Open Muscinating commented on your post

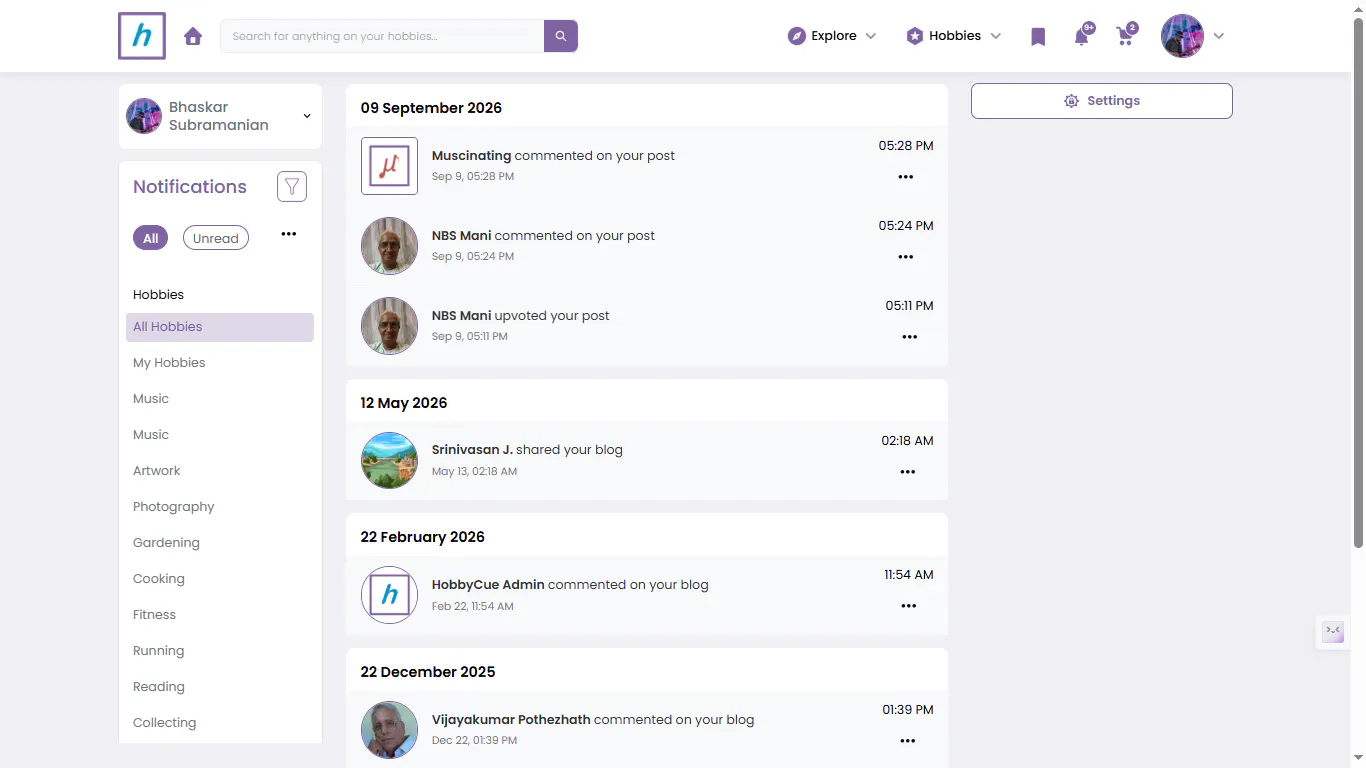(553, 156)
